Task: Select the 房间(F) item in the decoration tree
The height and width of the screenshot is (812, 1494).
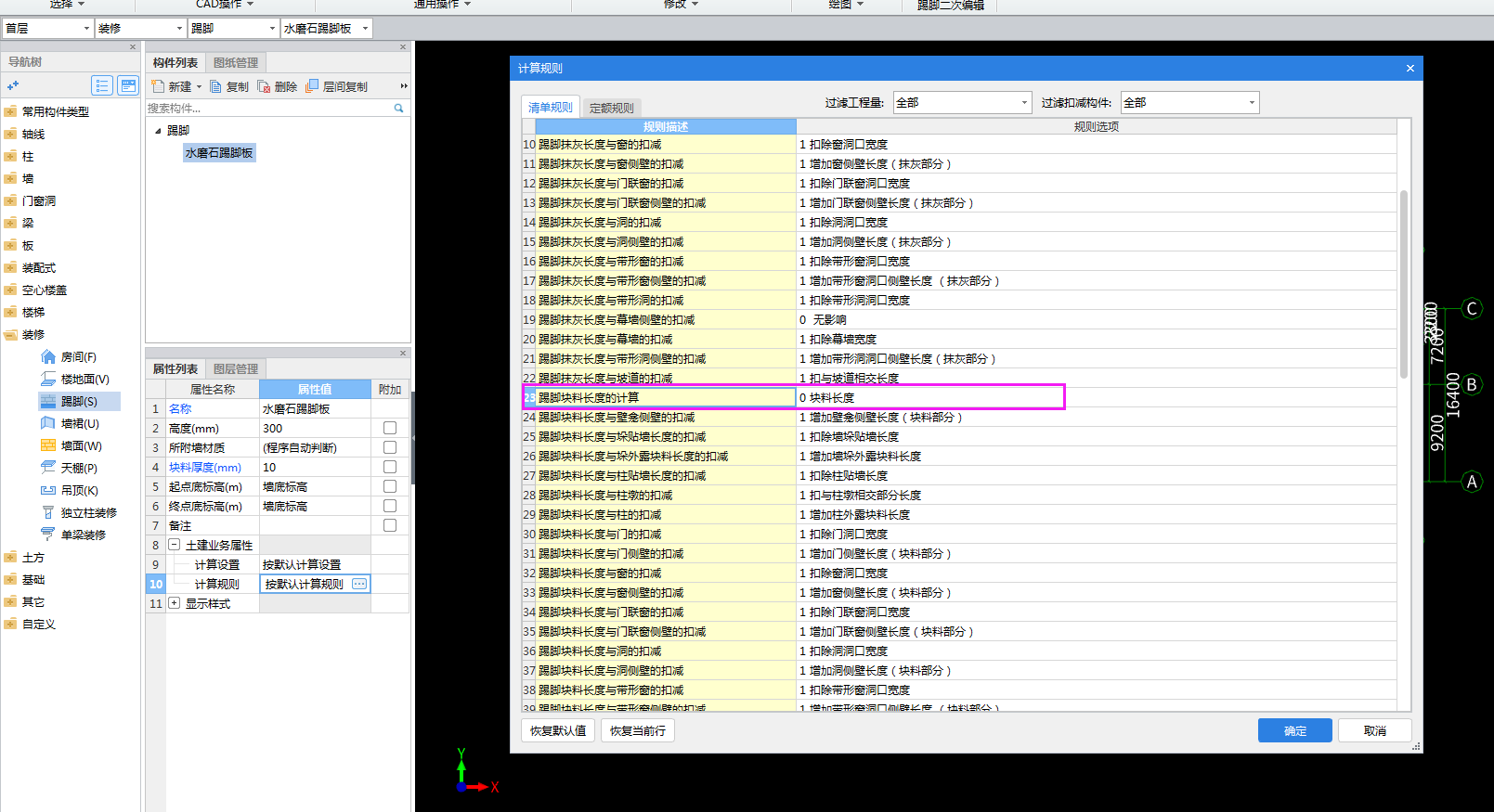Action: pos(69,356)
